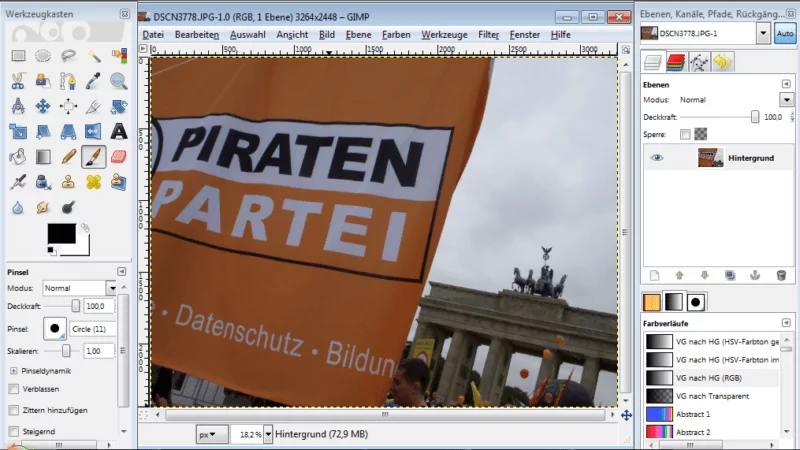Viewport: 800px width, 450px height.
Task: Select the Smudge tool
Action: (x=43, y=207)
